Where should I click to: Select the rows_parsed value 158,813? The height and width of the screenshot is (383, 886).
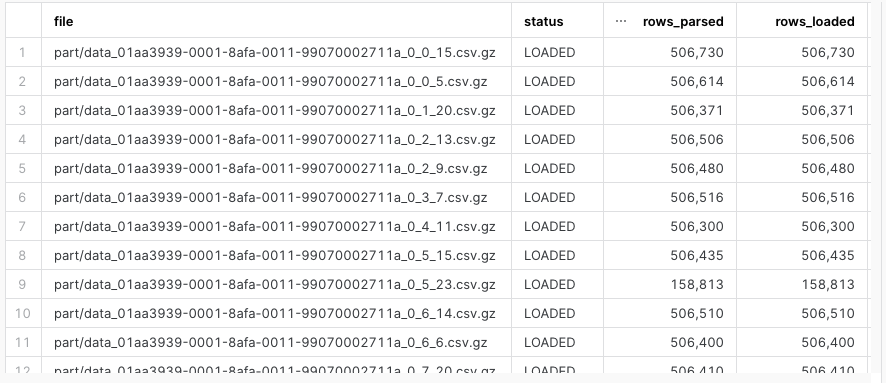click(697, 284)
